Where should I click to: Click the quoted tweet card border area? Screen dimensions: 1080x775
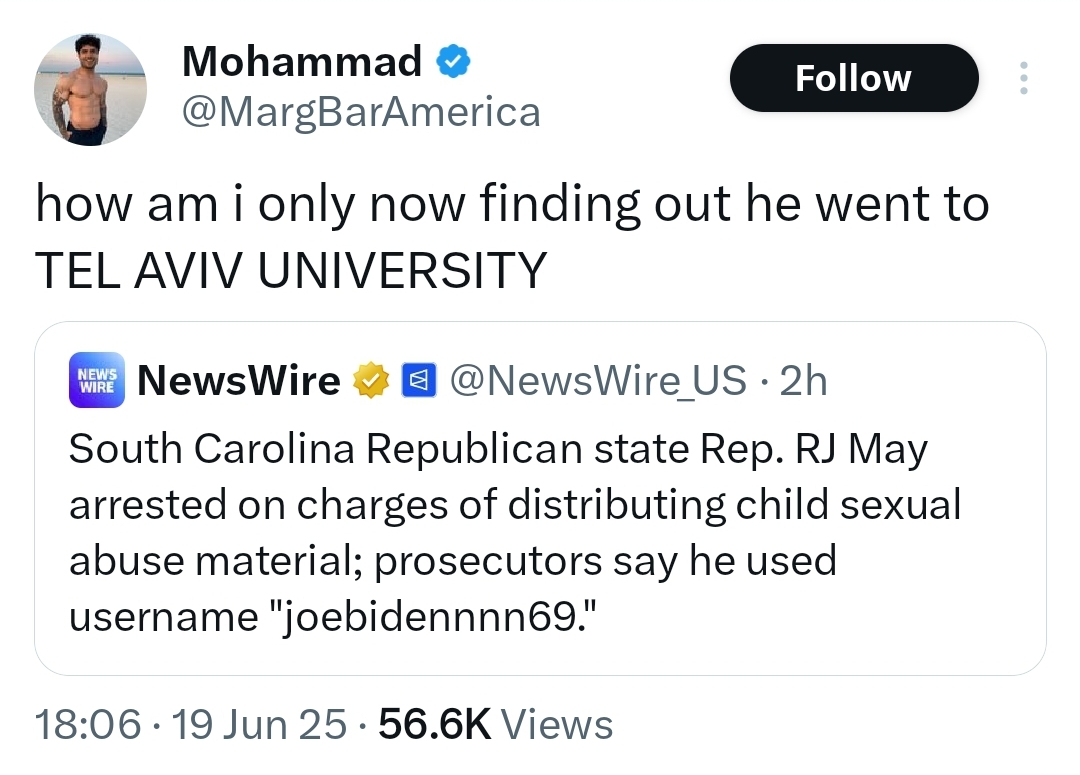coord(540,498)
